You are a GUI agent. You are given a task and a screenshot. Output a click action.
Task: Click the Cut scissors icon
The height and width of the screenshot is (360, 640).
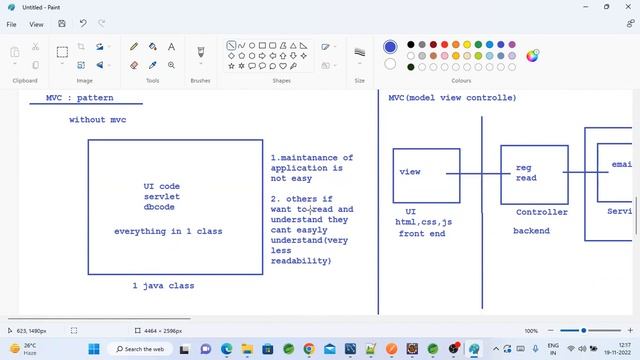(36, 47)
